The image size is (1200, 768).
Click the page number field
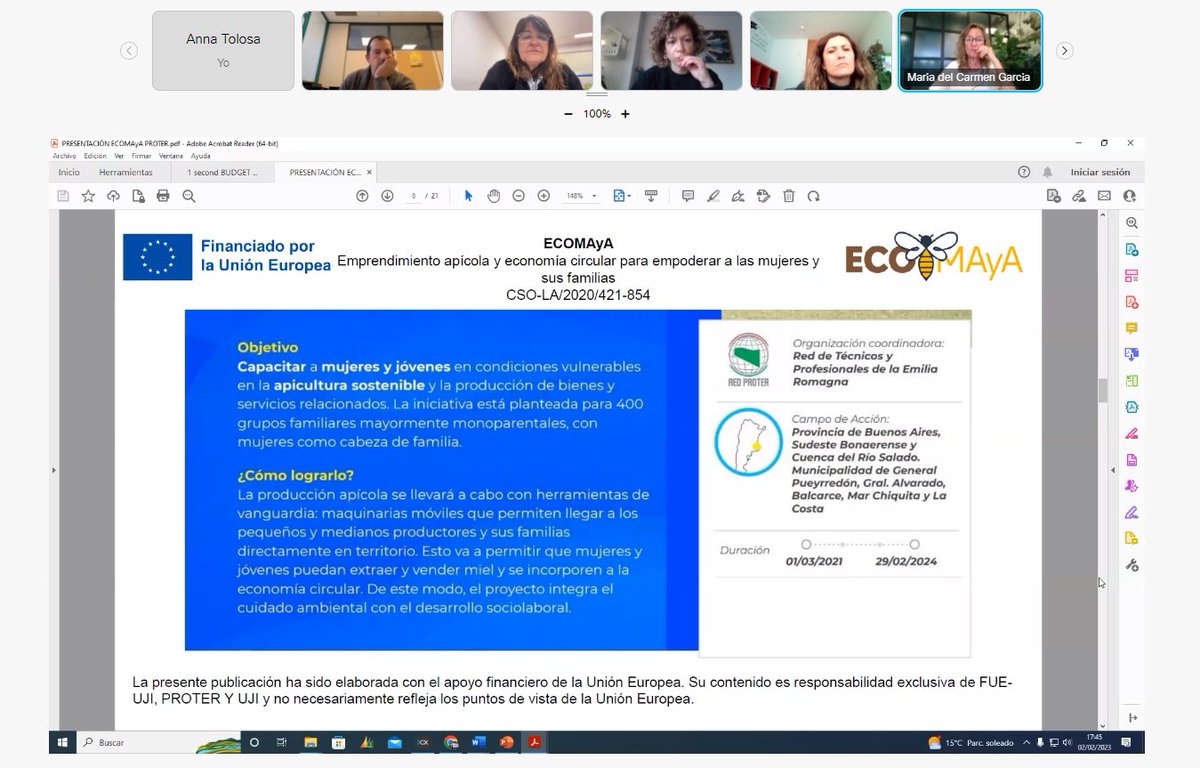coord(413,196)
